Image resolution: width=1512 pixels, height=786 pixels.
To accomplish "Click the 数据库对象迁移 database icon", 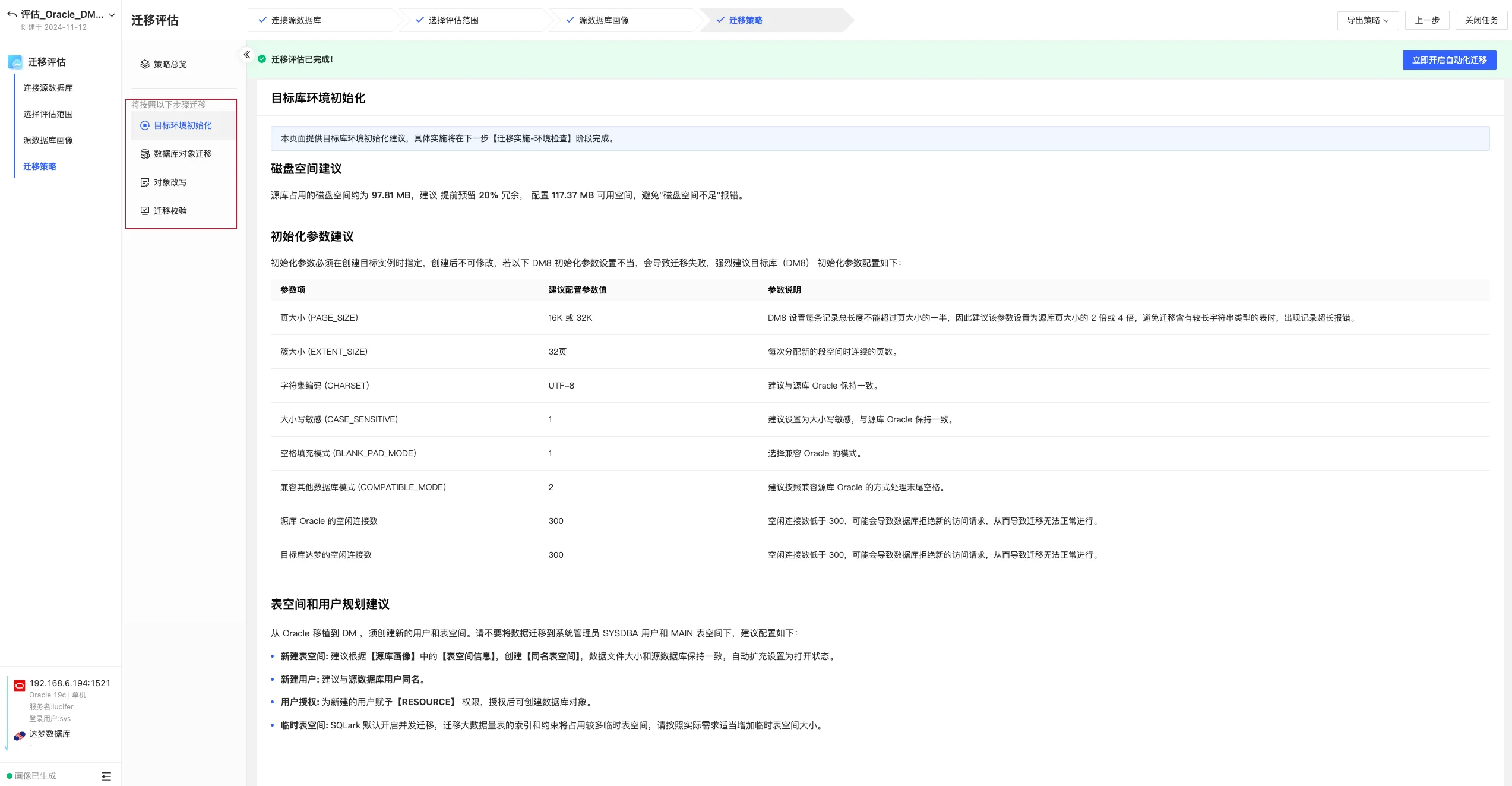I will (144, 154).
